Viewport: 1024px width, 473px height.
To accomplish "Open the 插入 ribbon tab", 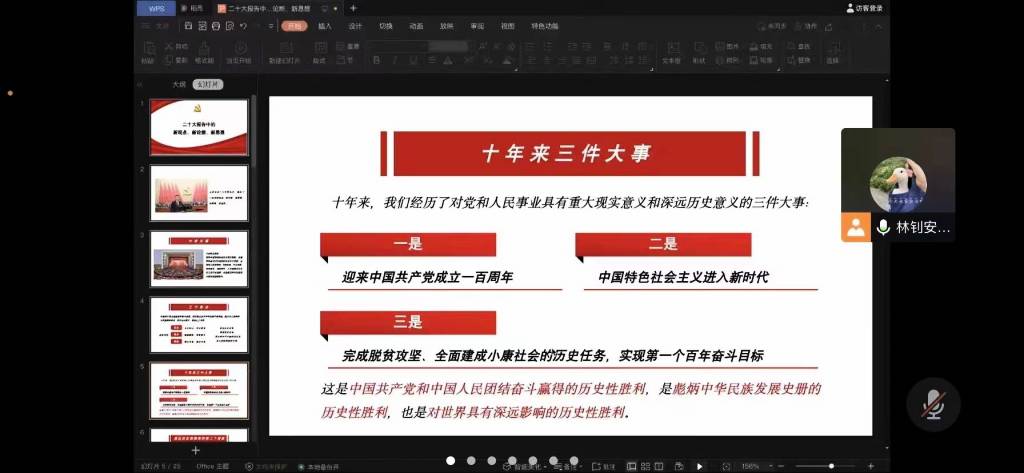I will pyautogui.click(x=324, y=26).
